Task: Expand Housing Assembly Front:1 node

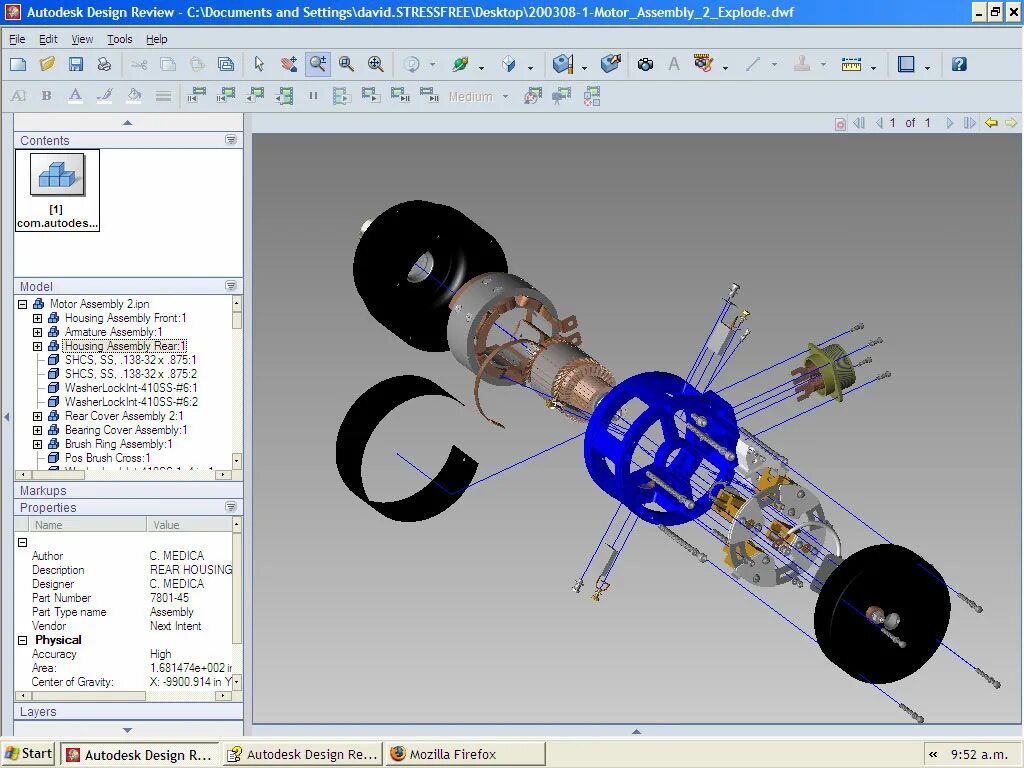Action: pos(37,318)
